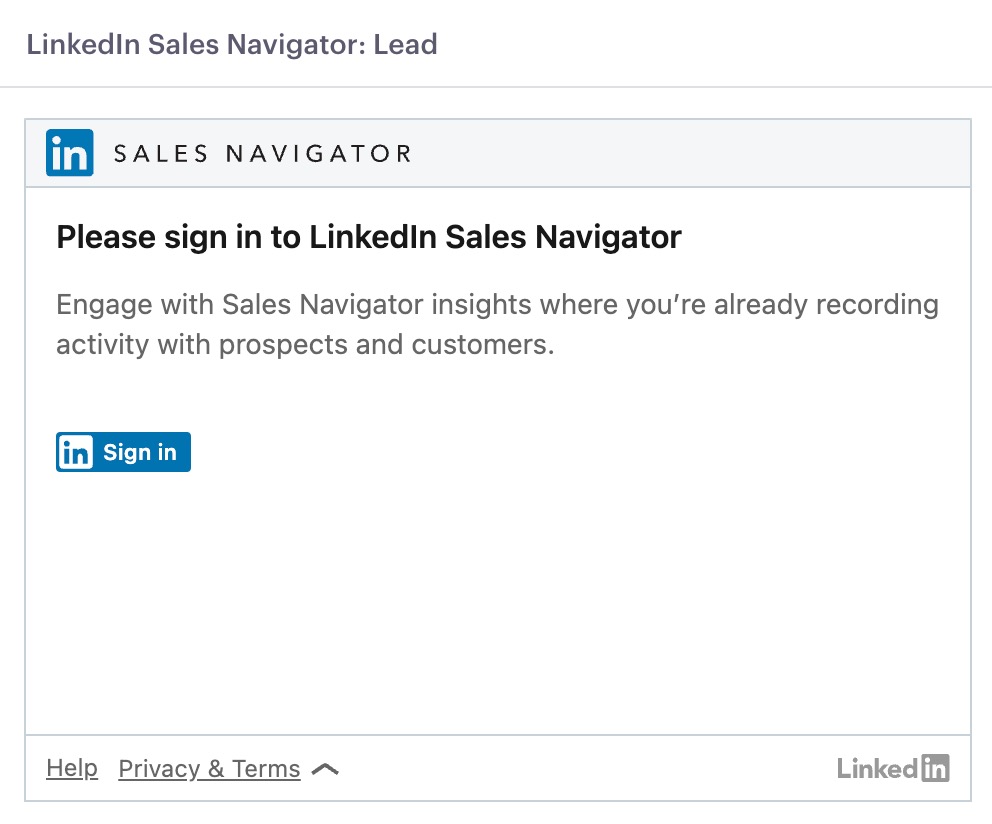The height and width of the screenshot is (824, 992).
Task: Click the Sign in text label
Action: (x=140, y=453)
